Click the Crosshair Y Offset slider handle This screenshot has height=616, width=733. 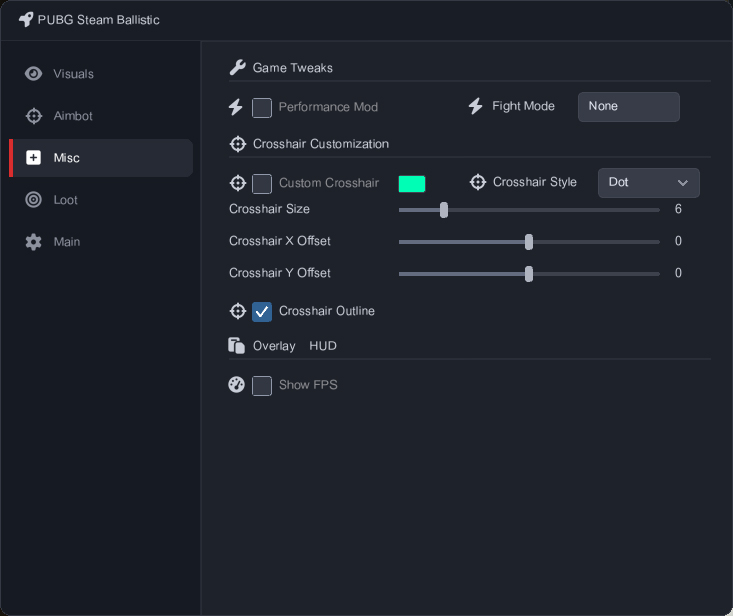[529, 274]
